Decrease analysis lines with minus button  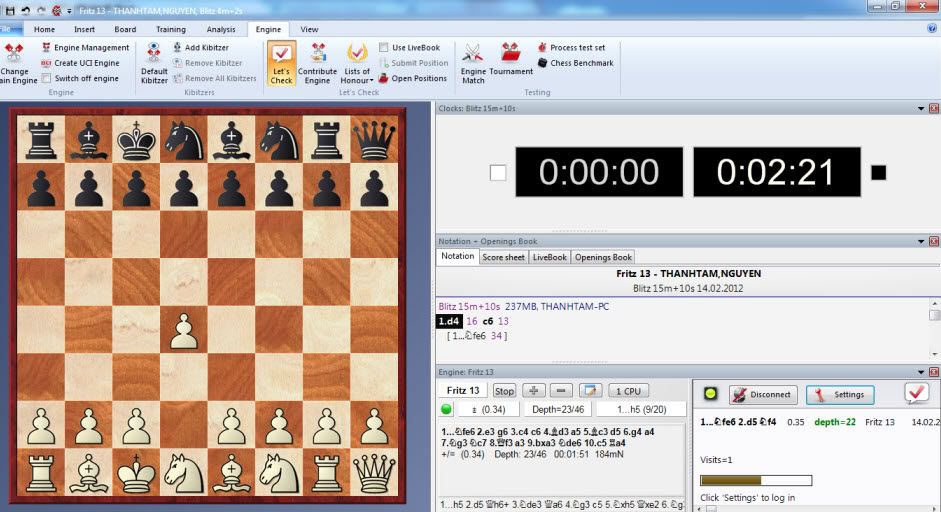561,391
